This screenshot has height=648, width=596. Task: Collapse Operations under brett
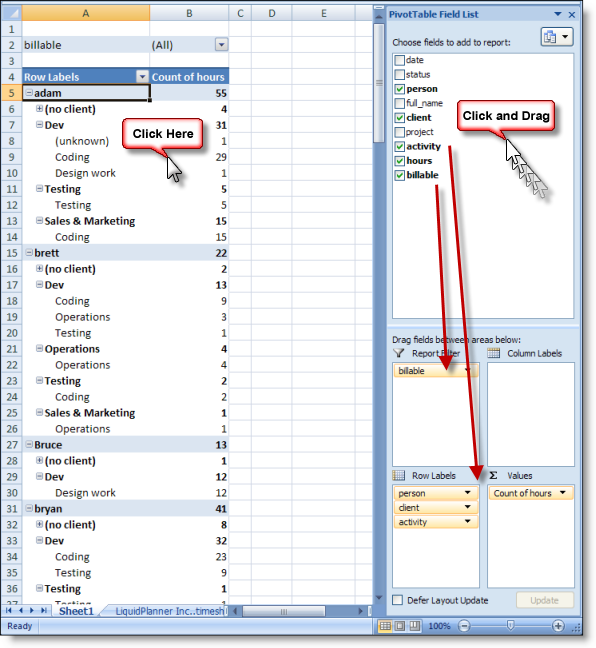39,348
